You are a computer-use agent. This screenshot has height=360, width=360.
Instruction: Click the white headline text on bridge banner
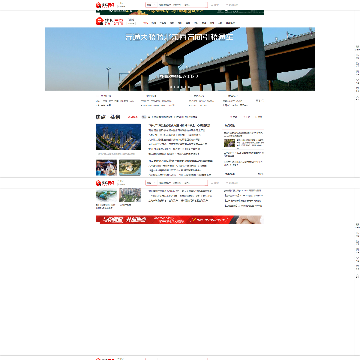pos(179,37)
